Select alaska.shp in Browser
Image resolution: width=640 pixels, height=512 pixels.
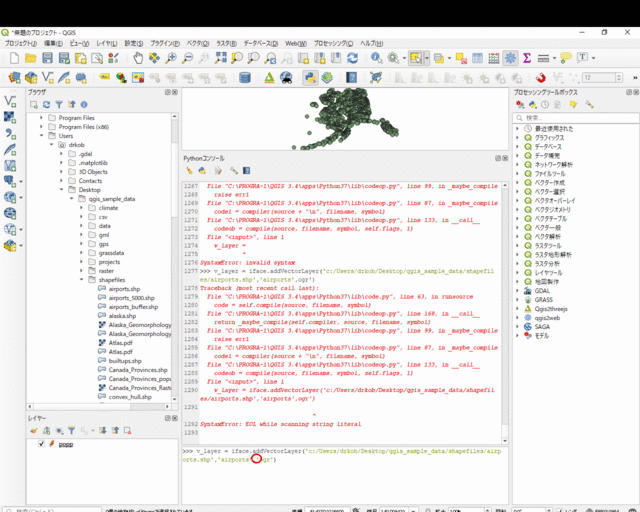(x=122, y=316)
